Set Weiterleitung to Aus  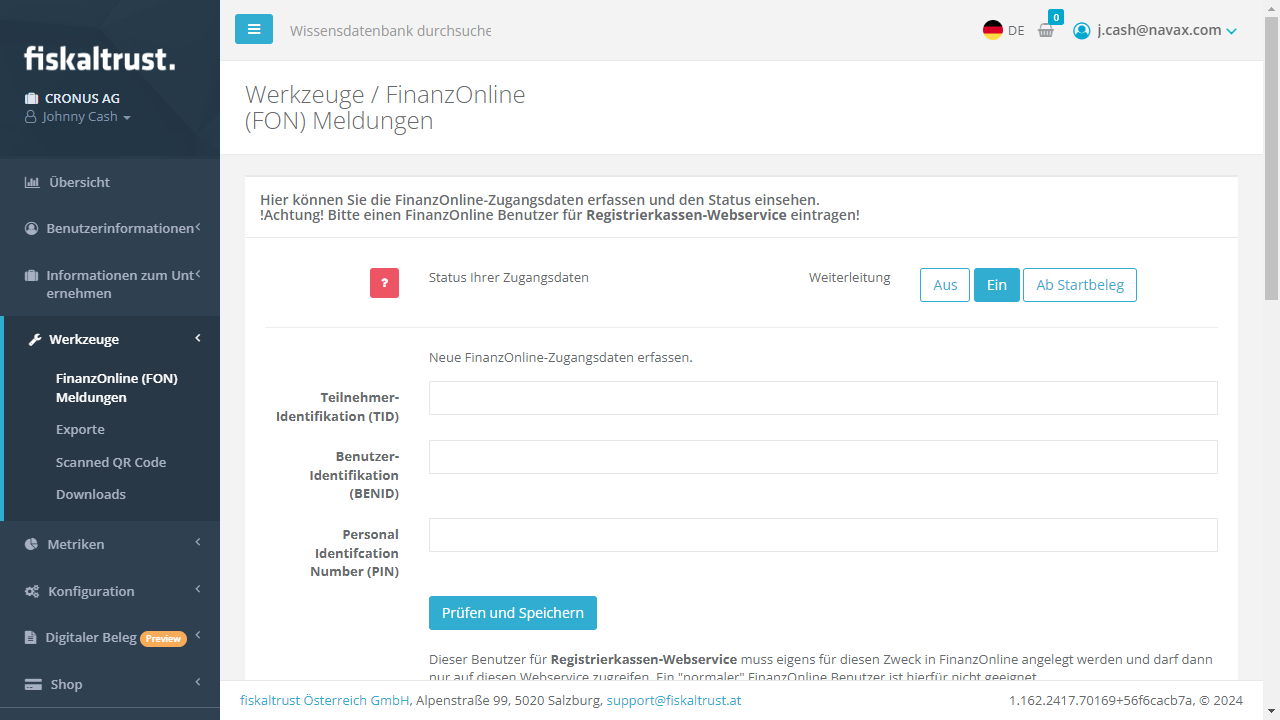(x=945, y=285)
